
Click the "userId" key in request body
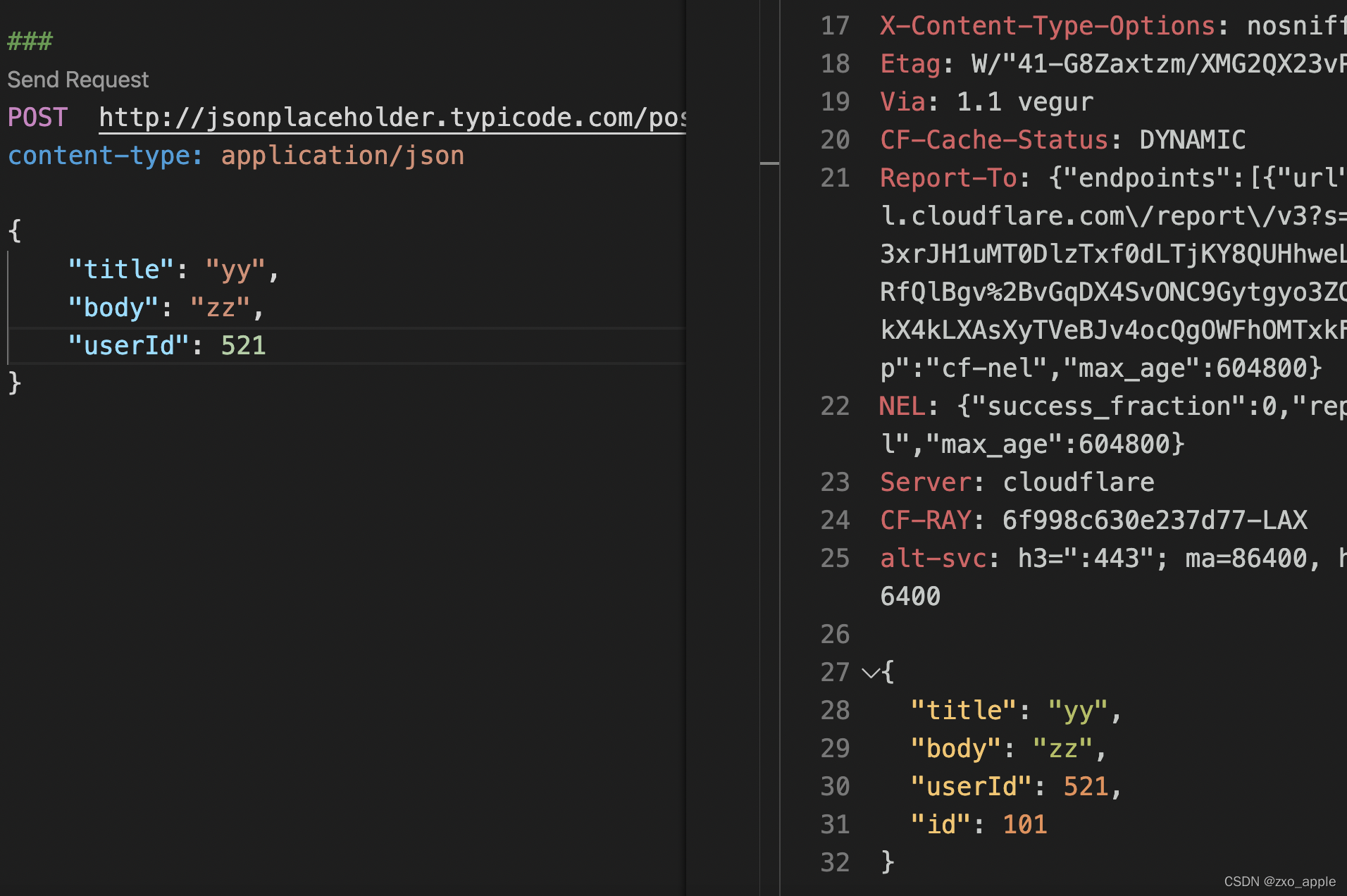pos(129,346)
